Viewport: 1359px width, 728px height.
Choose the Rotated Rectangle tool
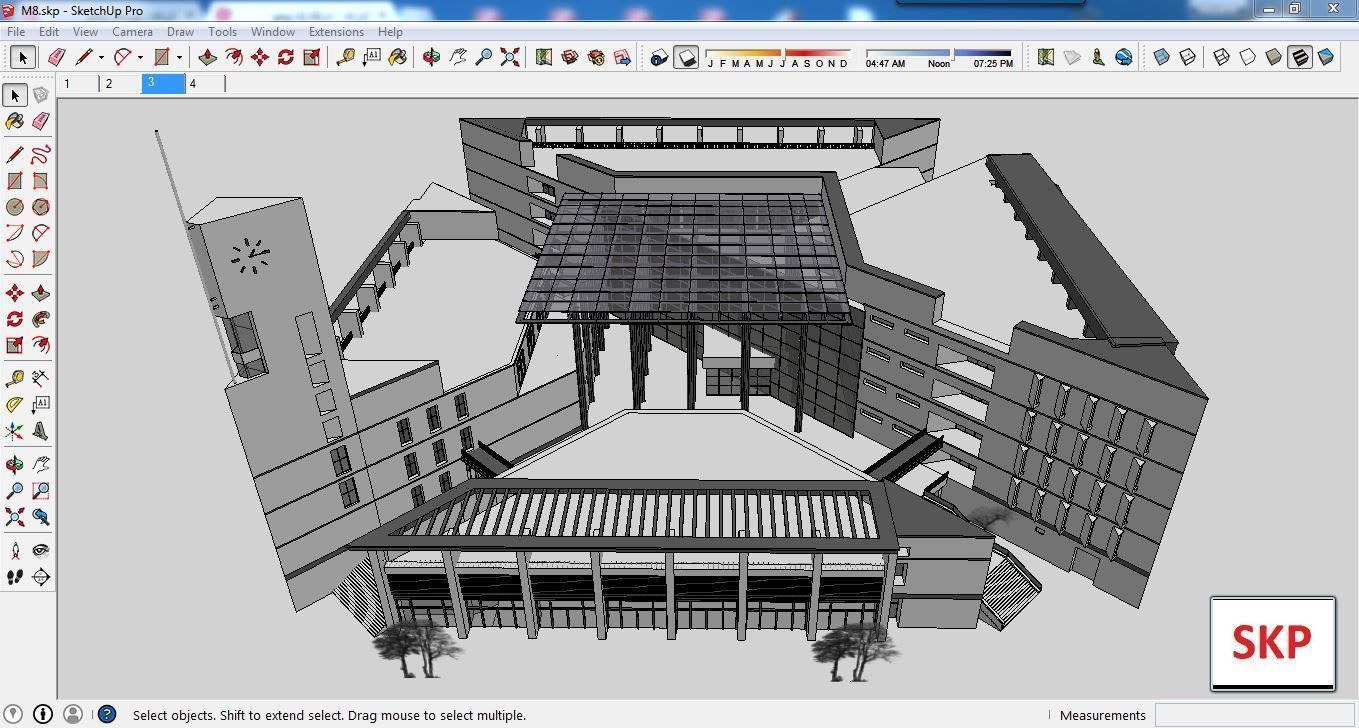coord(41,181)
